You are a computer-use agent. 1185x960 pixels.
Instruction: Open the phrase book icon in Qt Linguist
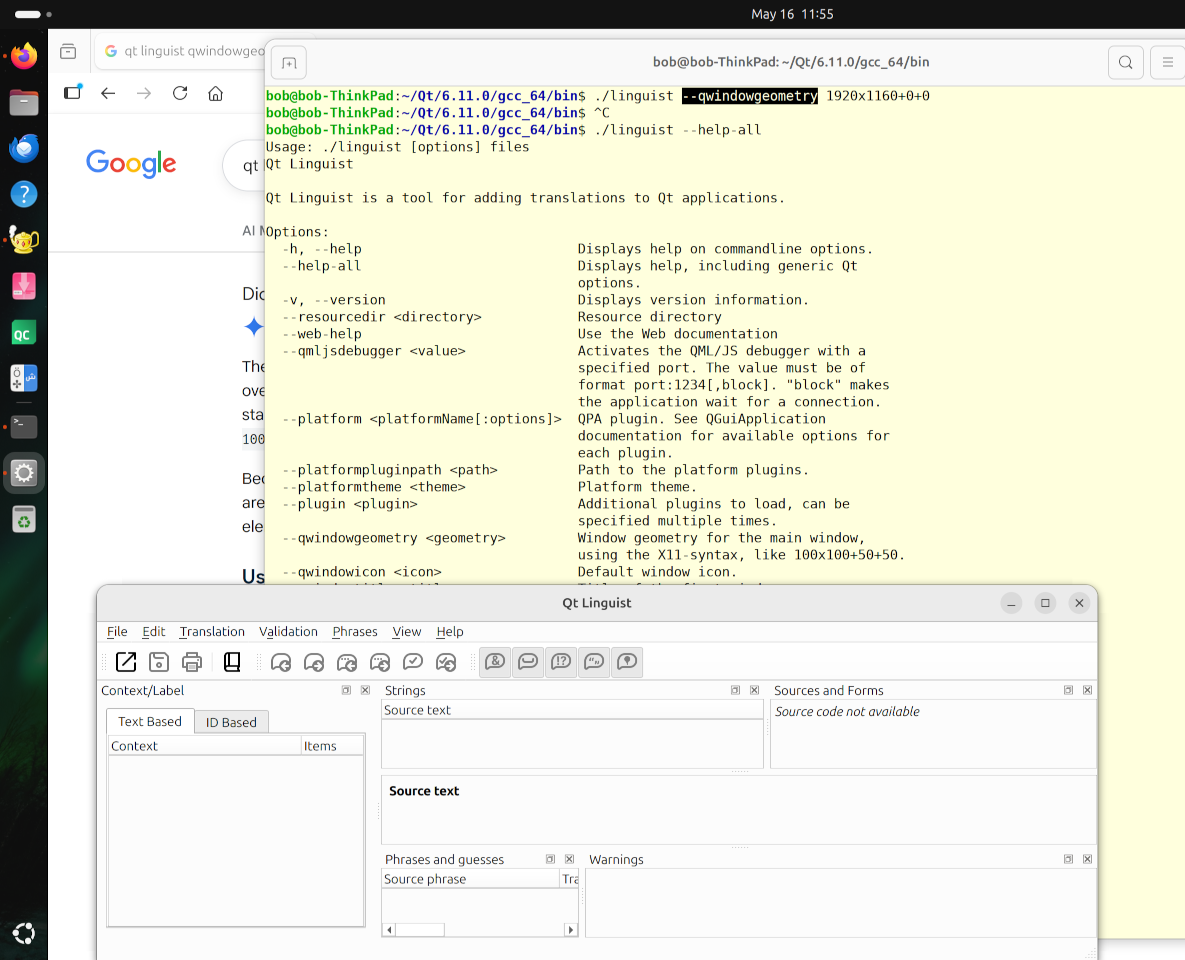232,662
